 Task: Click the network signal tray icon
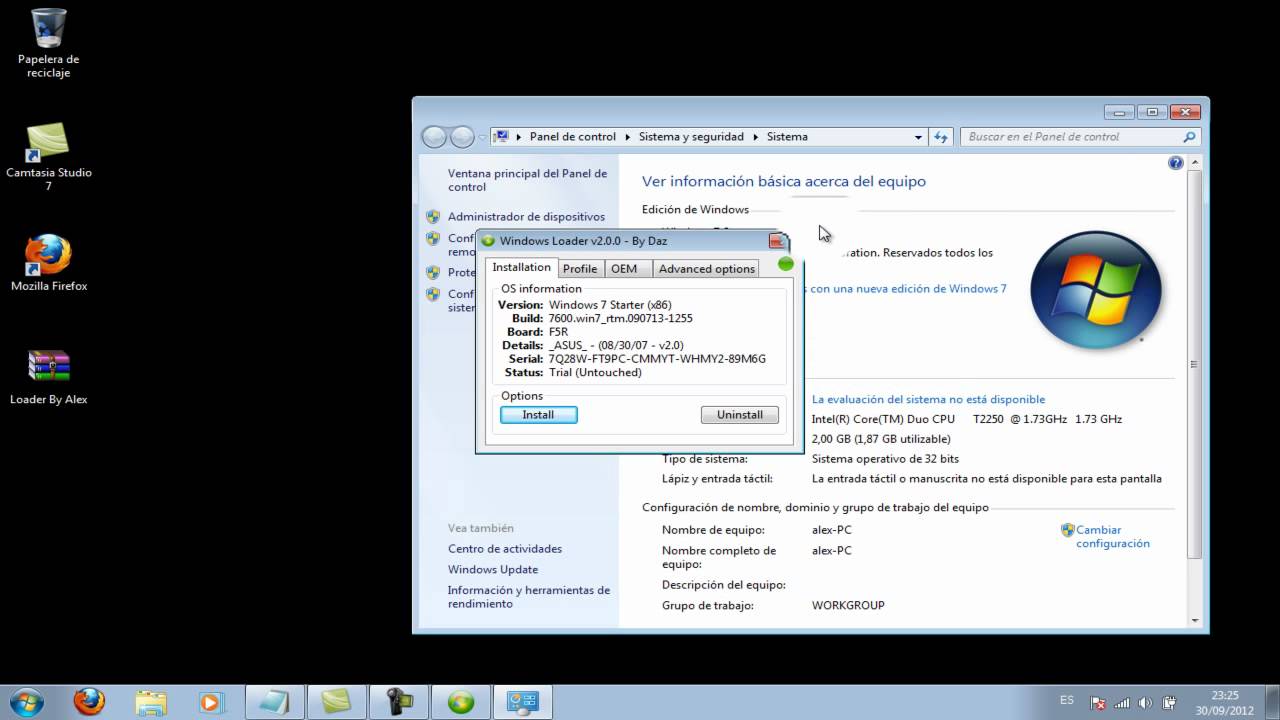click(1122, 702)
